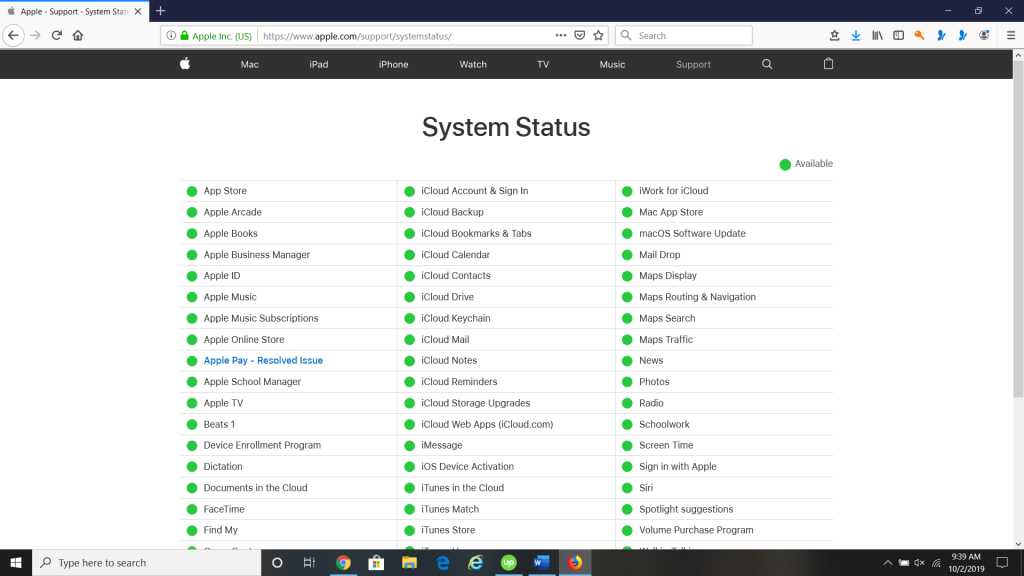
Task: Open the Apple Pay - Resolved Issue link
Action: pos(263,360)
